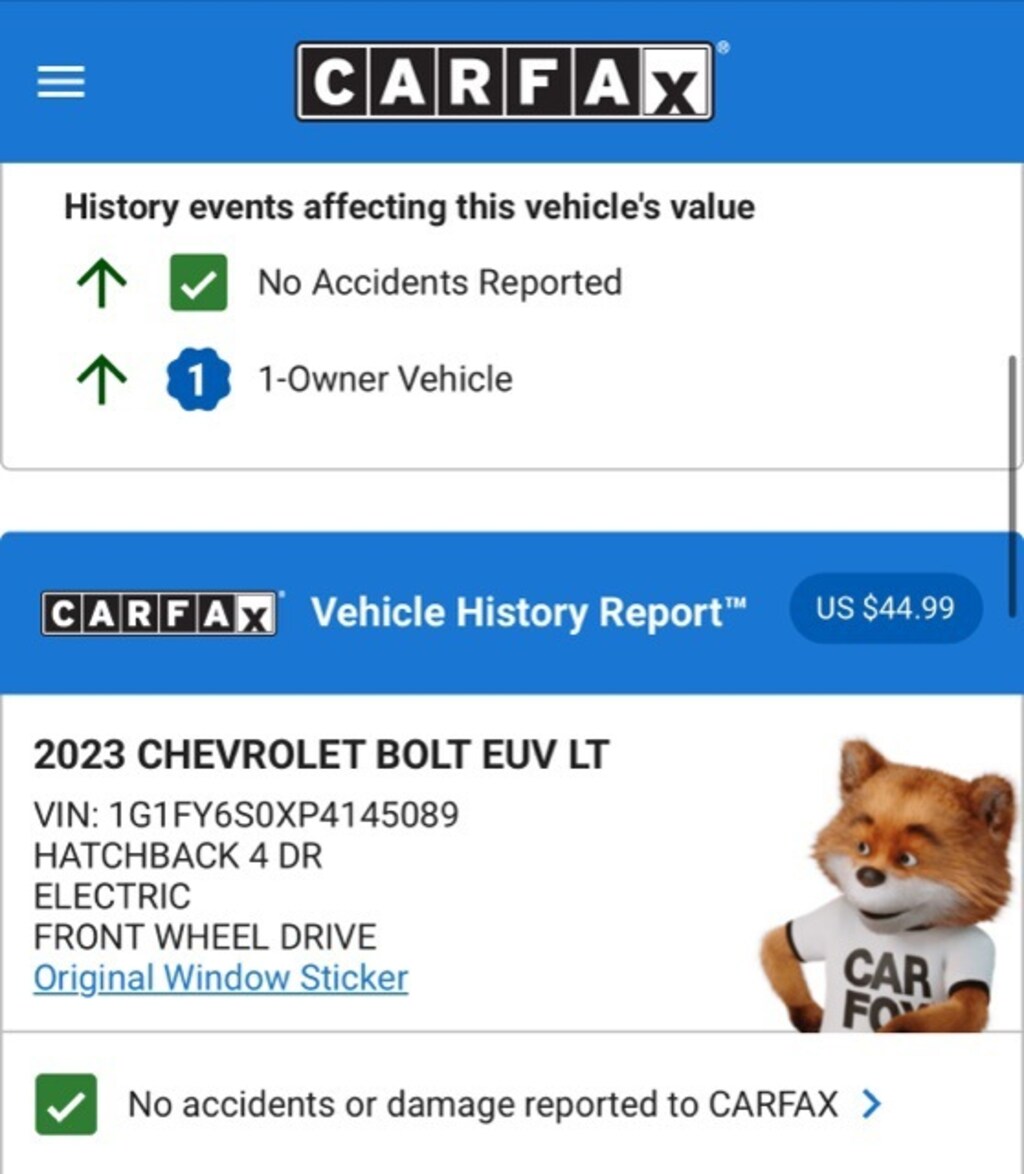The width and height of the screenshot is (1024, 1174).
Task: Click the blue 1-Owner badge icon
Action: point(198,380)
